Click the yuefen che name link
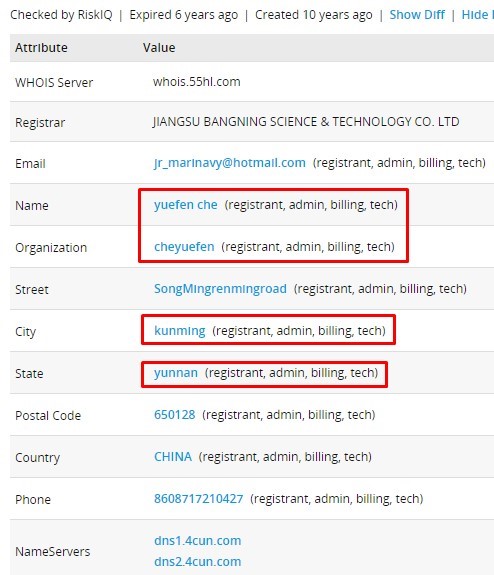 [x=186, y=205]
